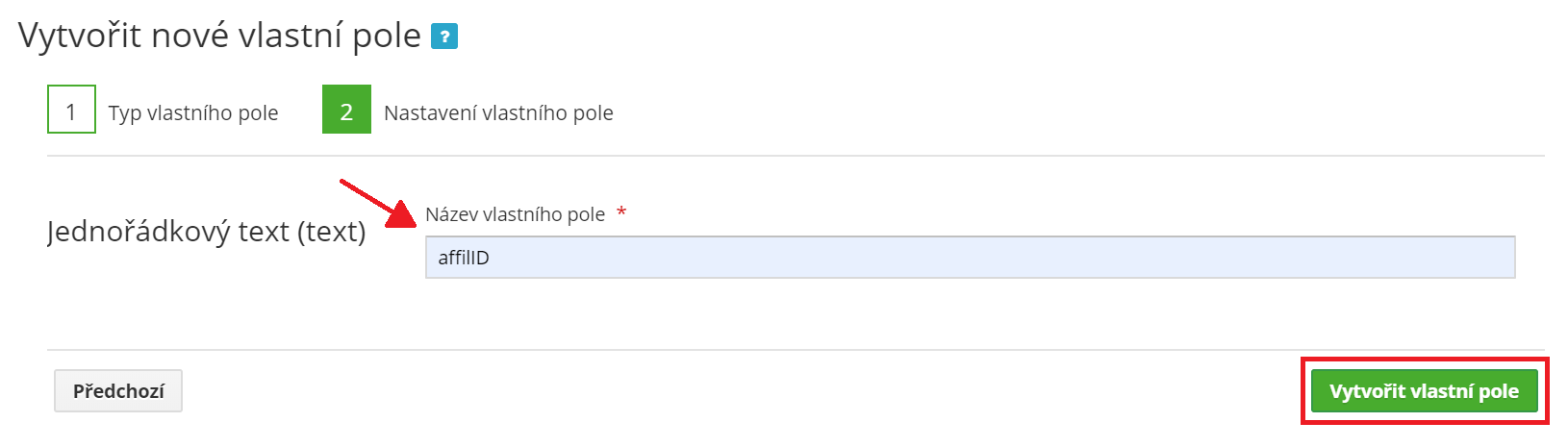Jump back to wizard step one label
The height and width of the screenshot is (447, 1568).
tap(192, 113)
